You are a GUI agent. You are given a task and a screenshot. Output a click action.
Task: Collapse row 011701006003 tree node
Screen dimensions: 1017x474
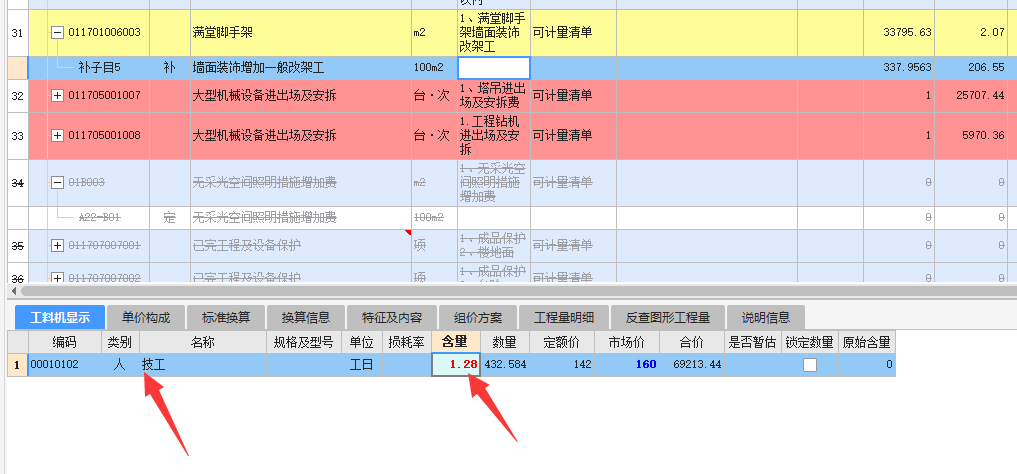pyautogui.click(x=57, y=32)
